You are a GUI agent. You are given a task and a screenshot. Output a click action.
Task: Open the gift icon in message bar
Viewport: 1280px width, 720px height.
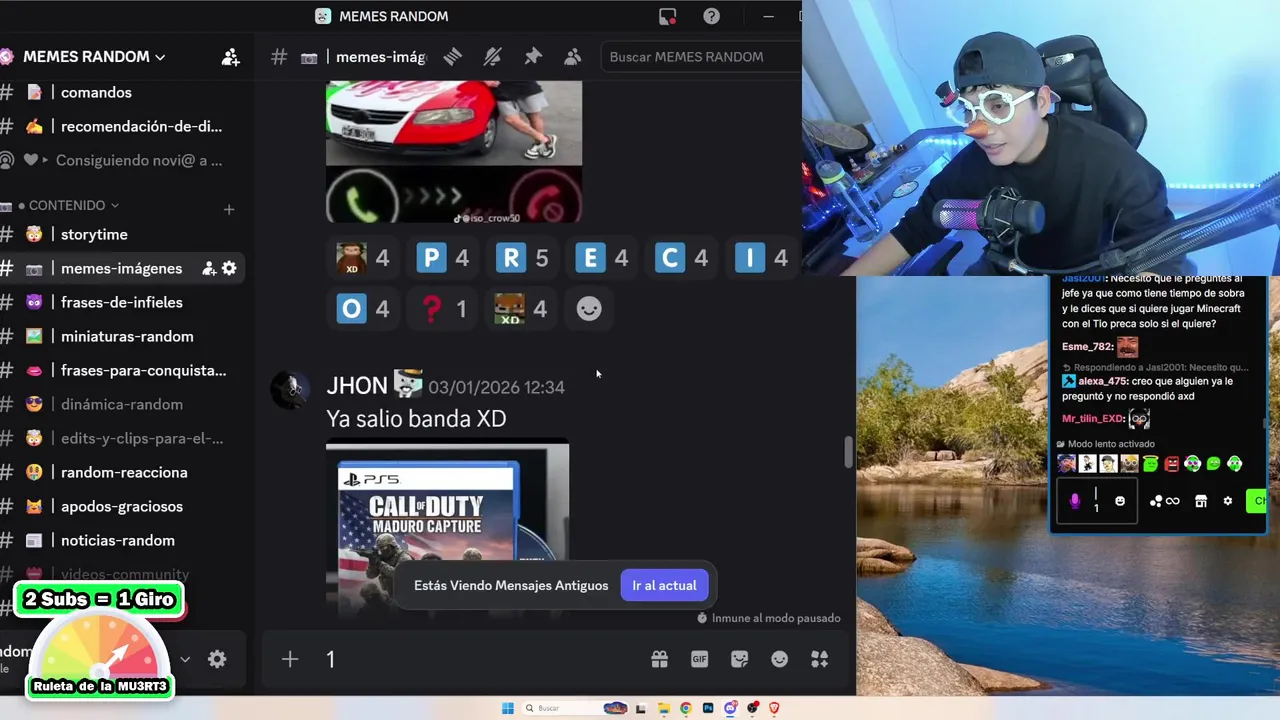tap(659, 659)
